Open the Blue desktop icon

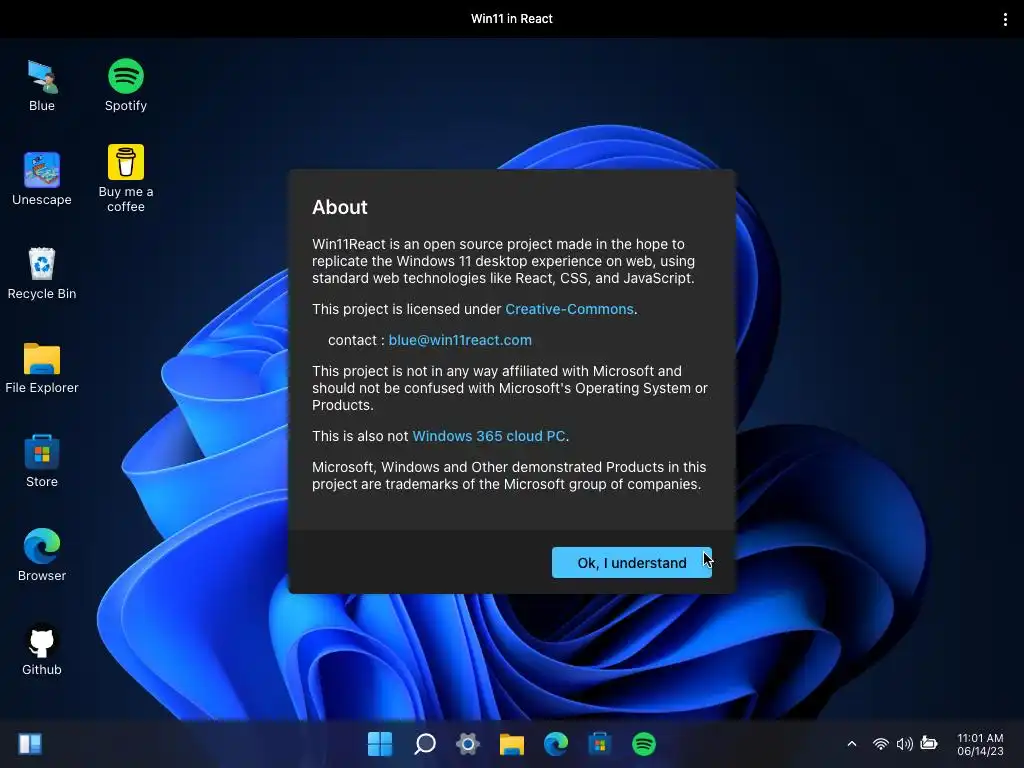tap(42, 85)
